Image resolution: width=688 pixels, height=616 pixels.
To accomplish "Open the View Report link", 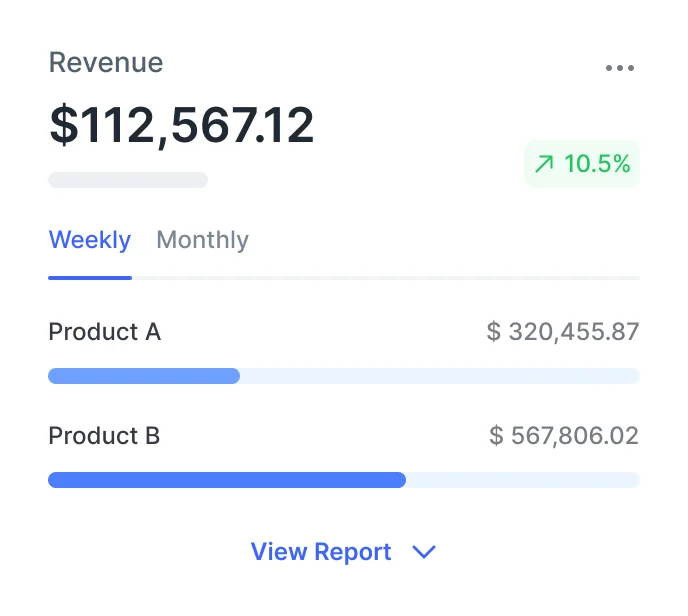I will [321, 552].
